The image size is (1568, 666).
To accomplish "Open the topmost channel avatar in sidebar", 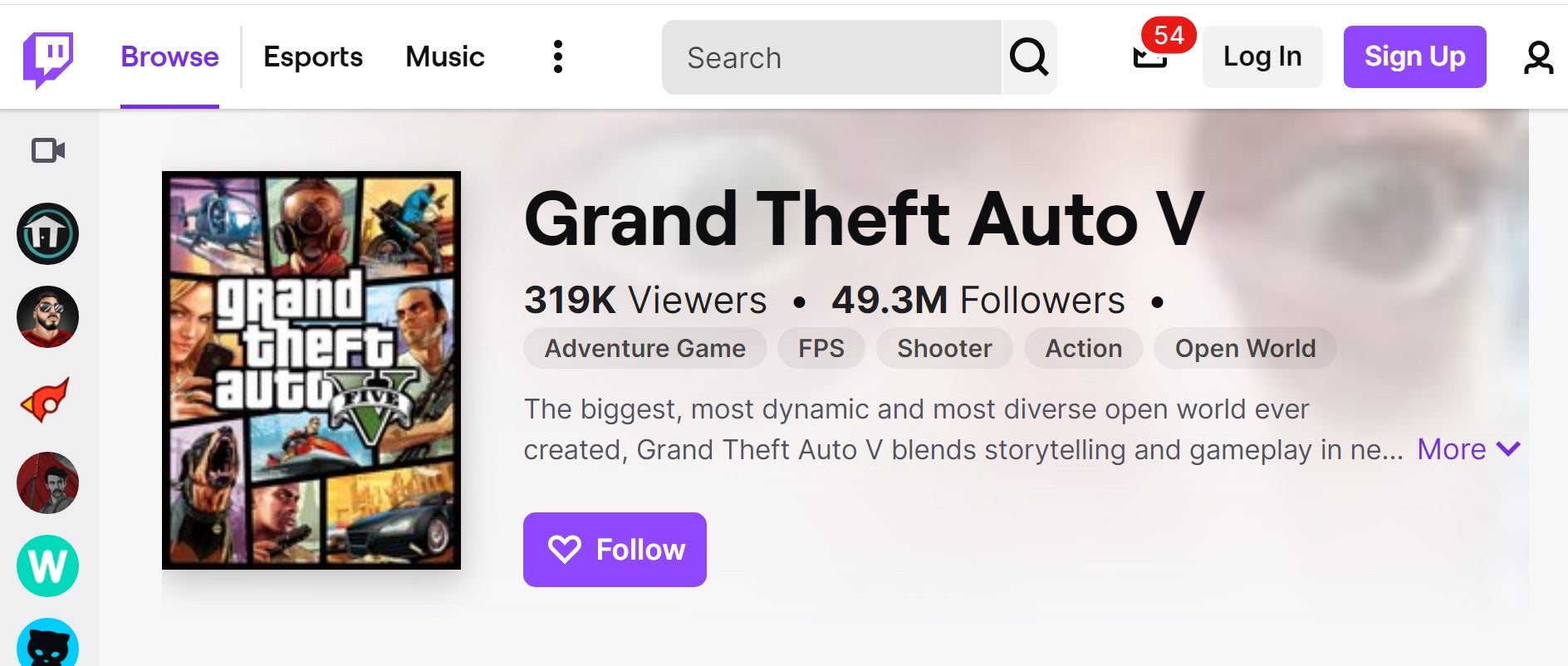I will pyautogui.click(x=47, y=234).
